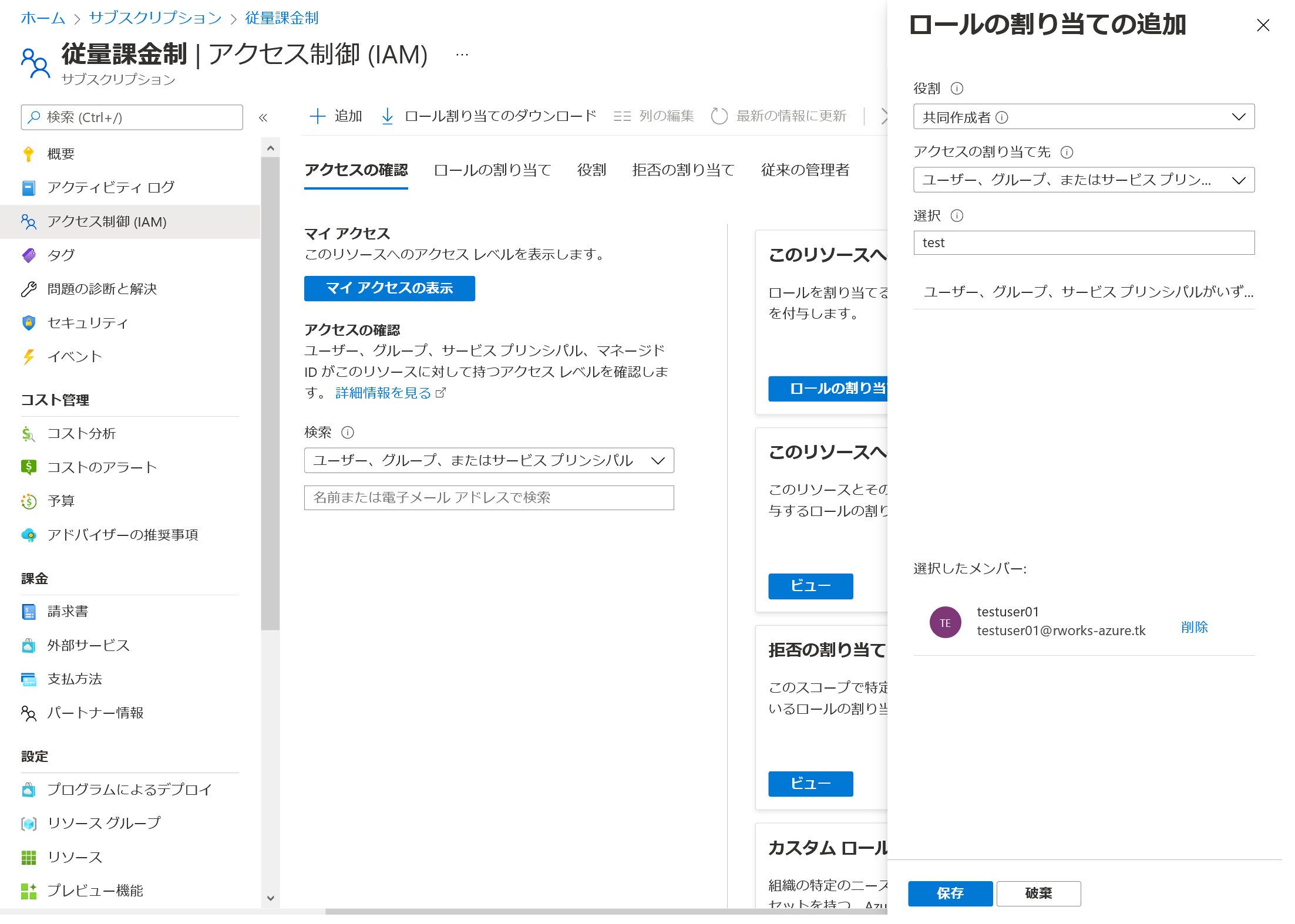Viewport: 1295px width, 924px height.
Task: Open the コスト分析 icon
Action: (28, 434)
